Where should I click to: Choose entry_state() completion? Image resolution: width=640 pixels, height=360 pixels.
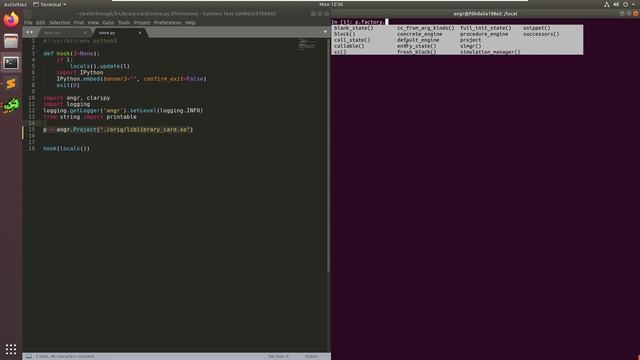[416, 46]
